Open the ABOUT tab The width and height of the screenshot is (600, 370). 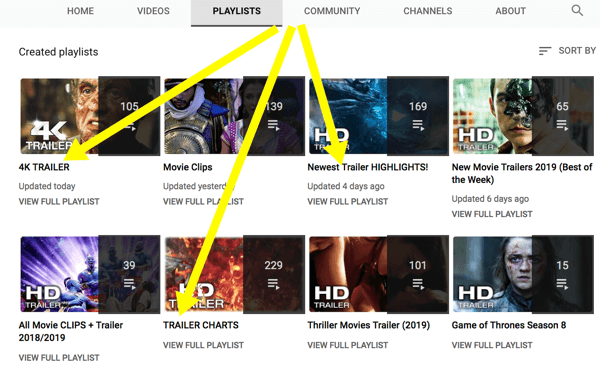(x=510, y=11)
